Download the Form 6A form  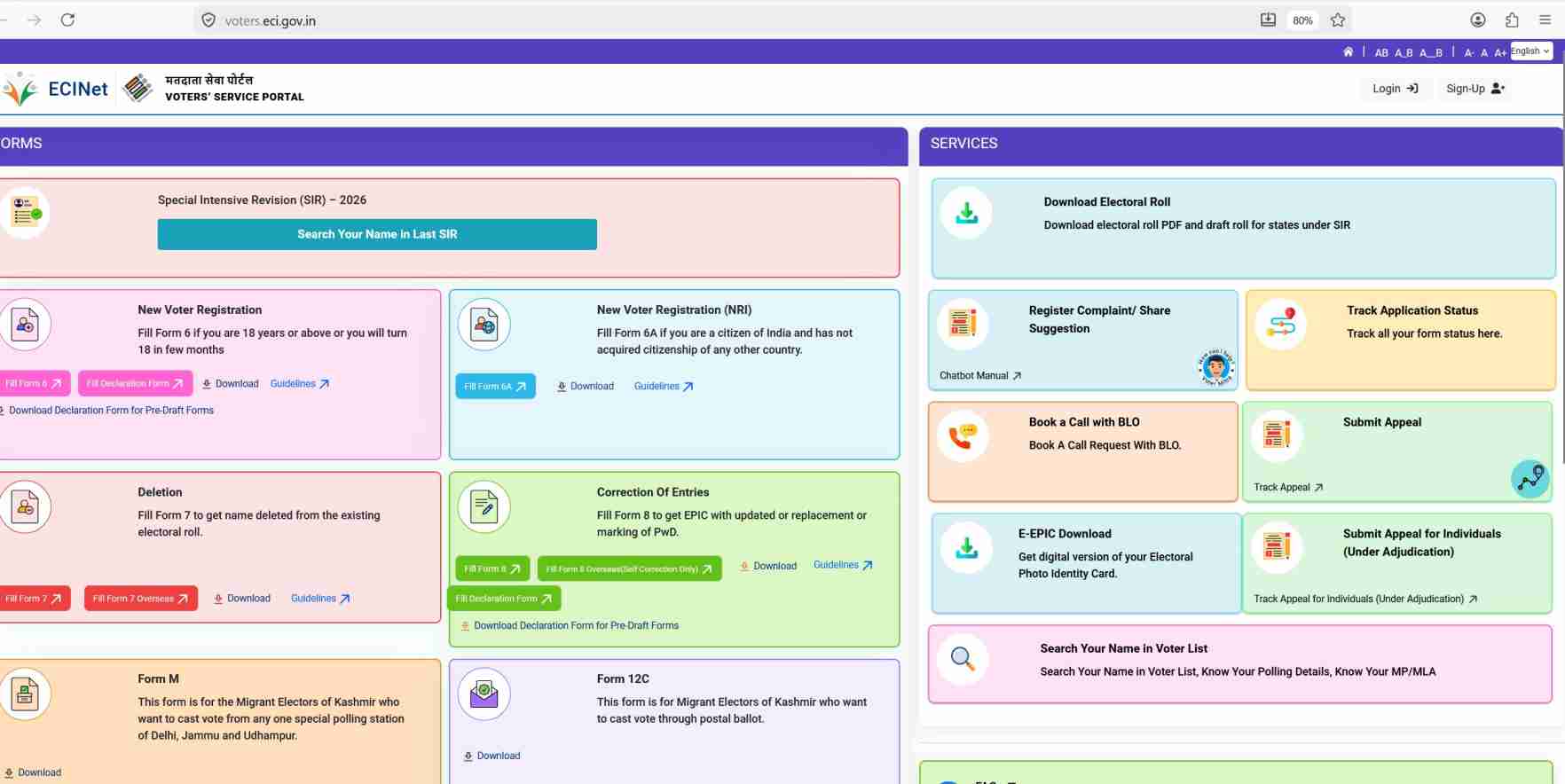click(586, 387)
